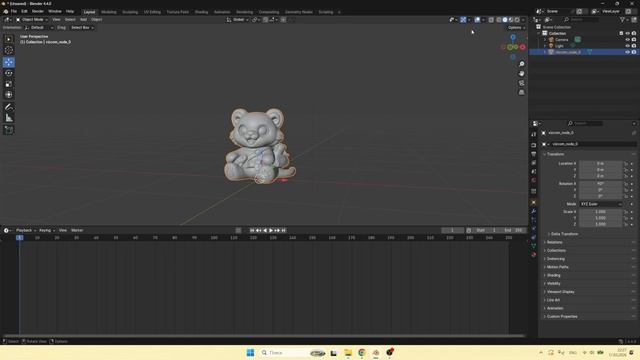Open the Default orientation dropdown
Screen dimensions: 640x360
point(39,28)
